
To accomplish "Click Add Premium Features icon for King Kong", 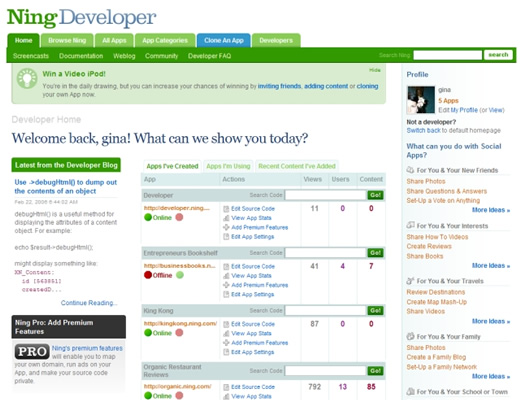I will [226, 343].
